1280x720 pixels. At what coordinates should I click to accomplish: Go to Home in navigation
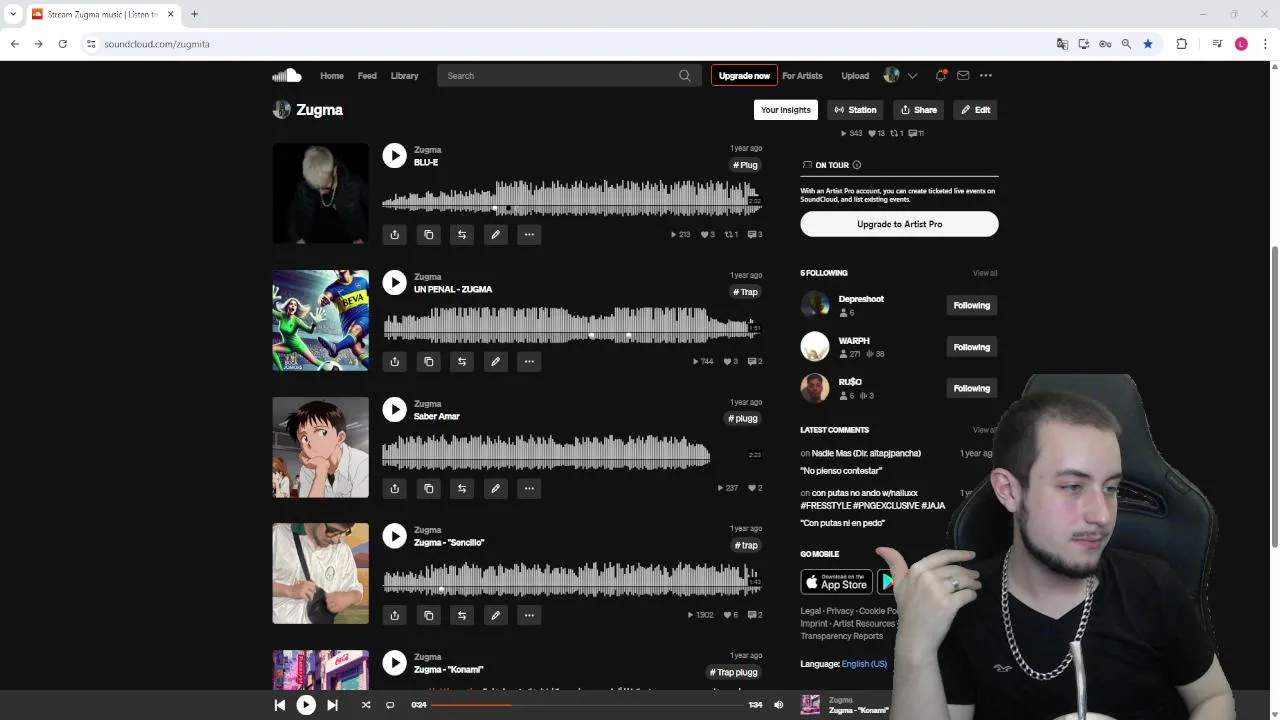332,76
